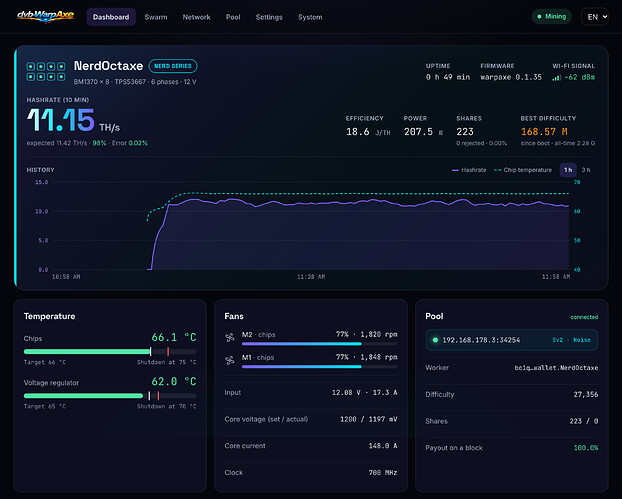
Task: Click the 11:28 AM chart time label
Action: 311,277
